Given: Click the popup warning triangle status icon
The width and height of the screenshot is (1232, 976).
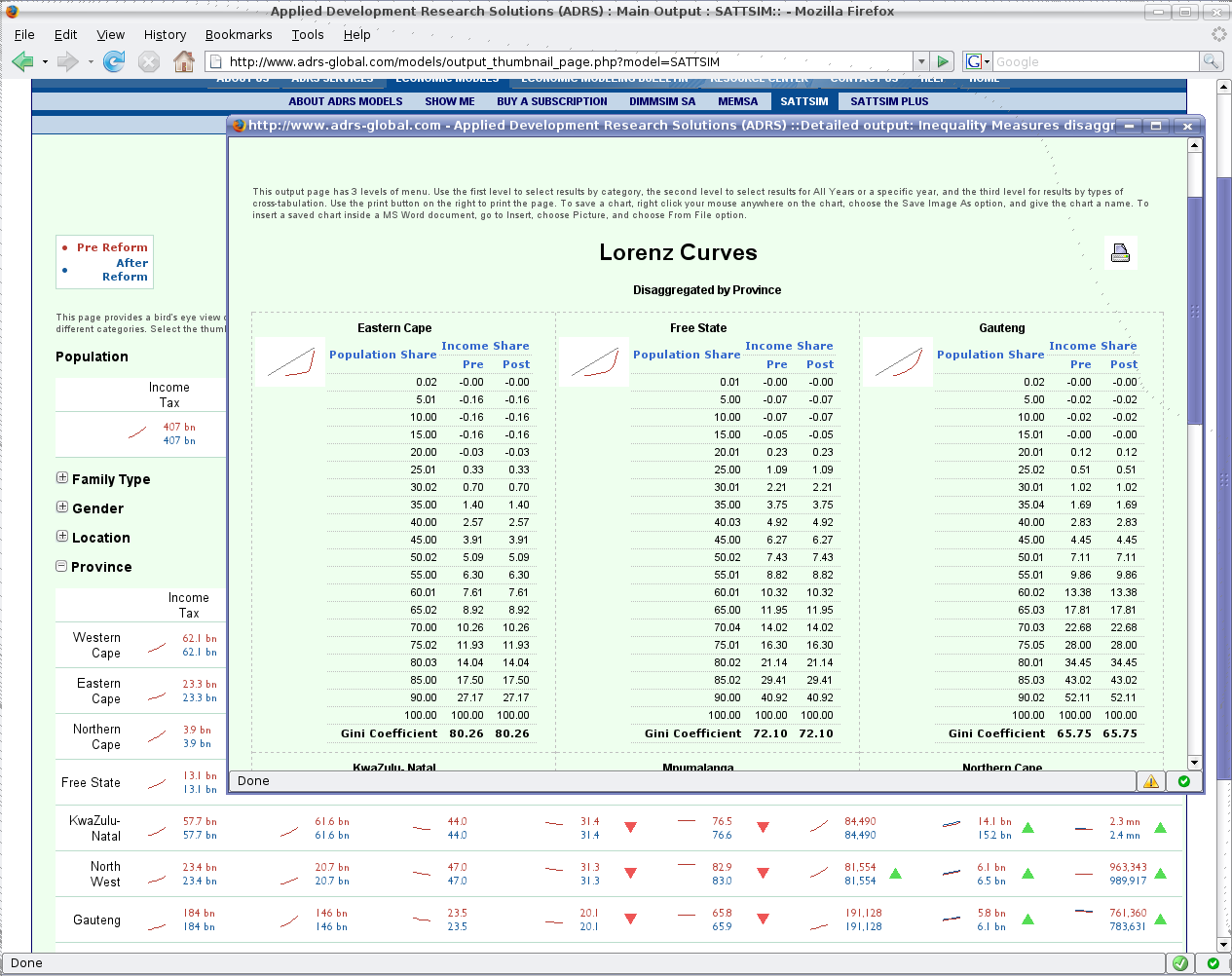Looking at the screenshot, I should point(1151,781).
